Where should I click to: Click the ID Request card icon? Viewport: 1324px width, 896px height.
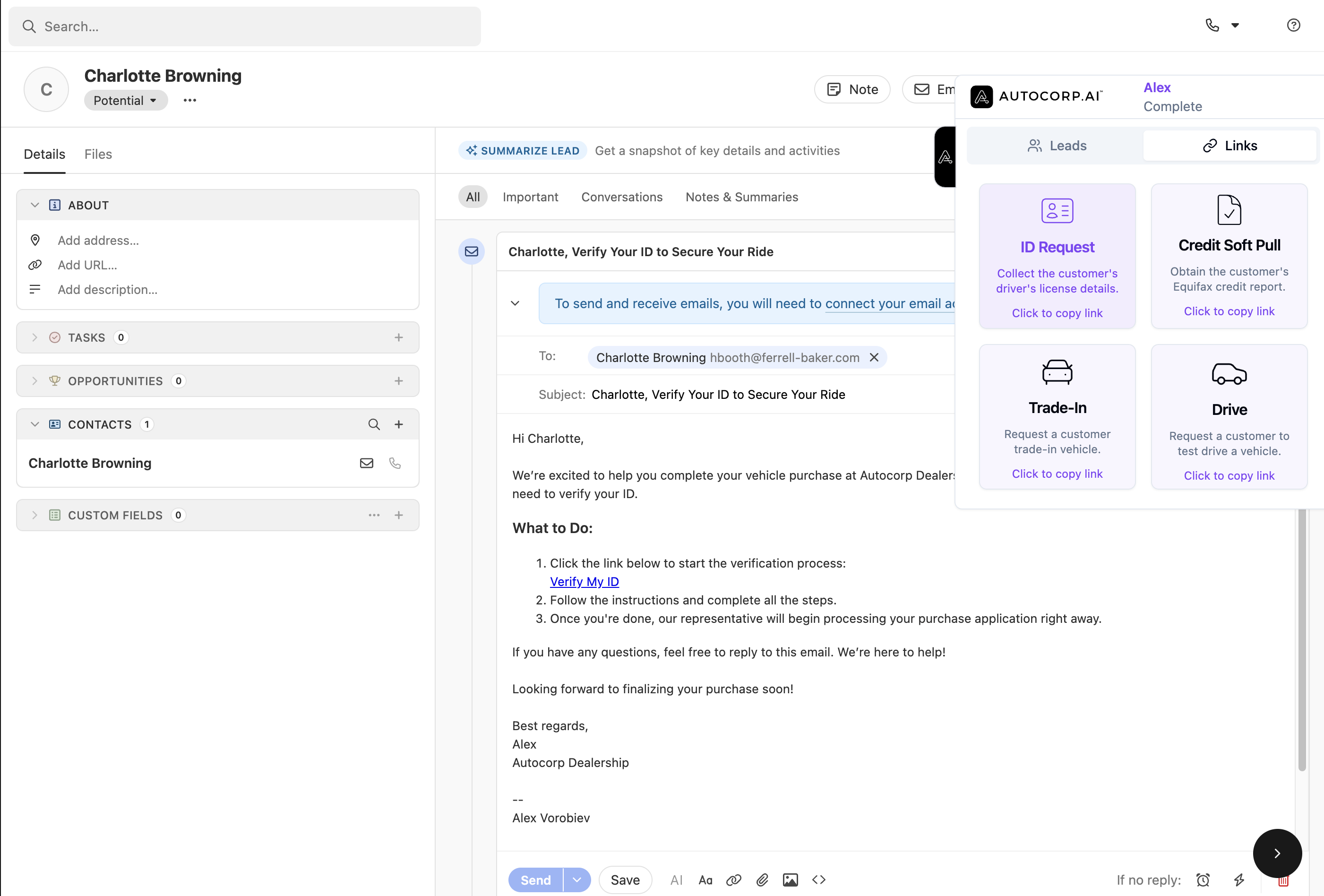tap(1057, 211)
